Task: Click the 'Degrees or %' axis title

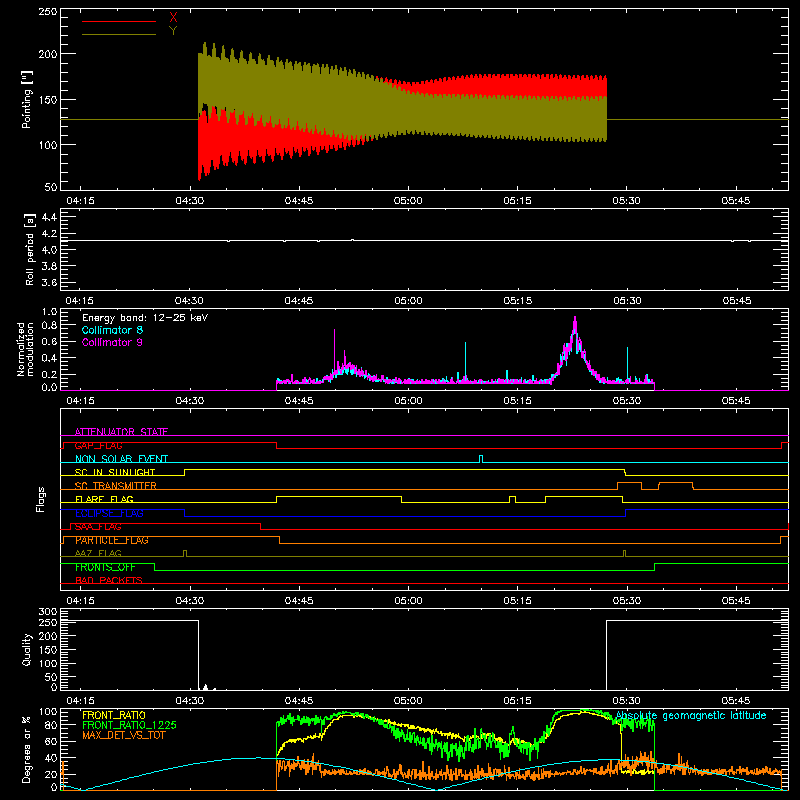Action: tap(26, 749)
